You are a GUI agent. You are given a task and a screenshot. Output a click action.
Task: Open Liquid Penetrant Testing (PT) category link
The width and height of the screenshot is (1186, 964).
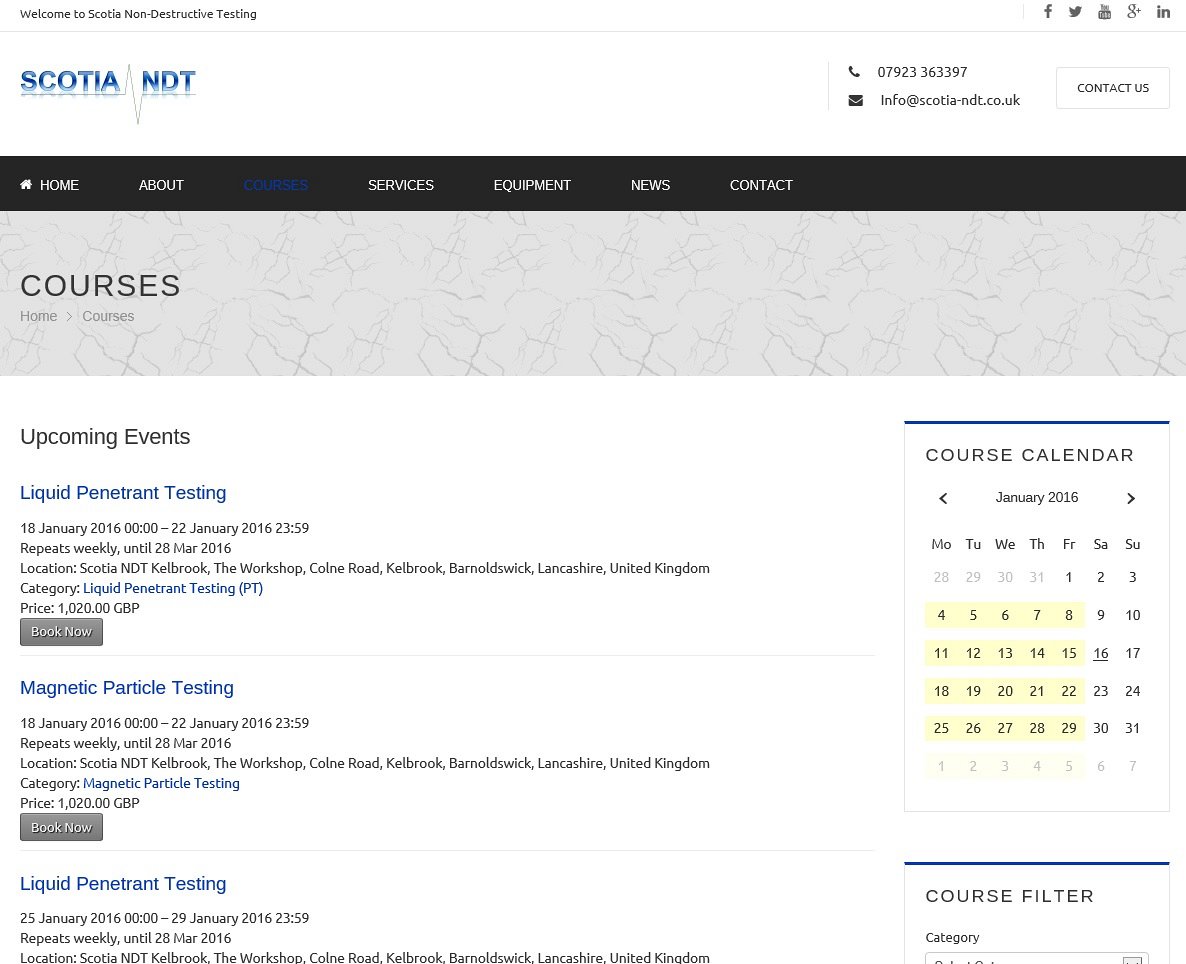172,588
